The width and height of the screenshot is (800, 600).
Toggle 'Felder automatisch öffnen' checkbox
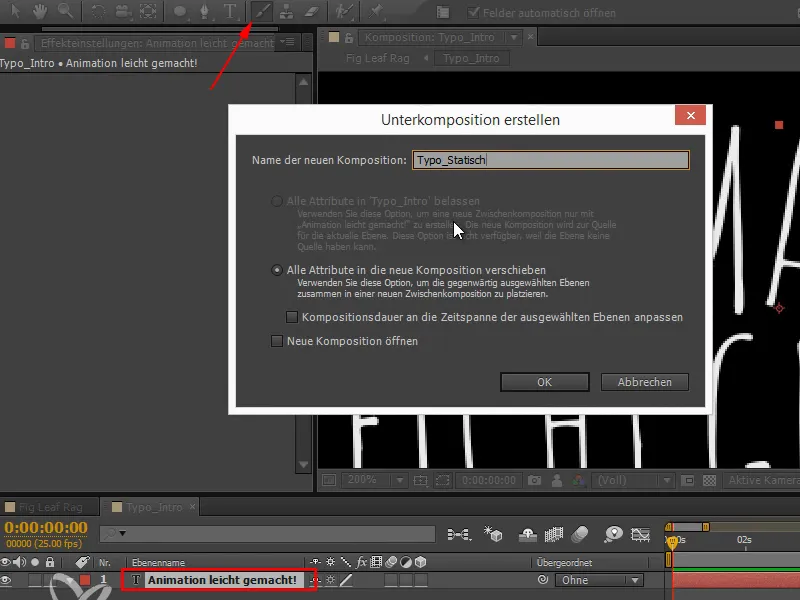(473, 13)
